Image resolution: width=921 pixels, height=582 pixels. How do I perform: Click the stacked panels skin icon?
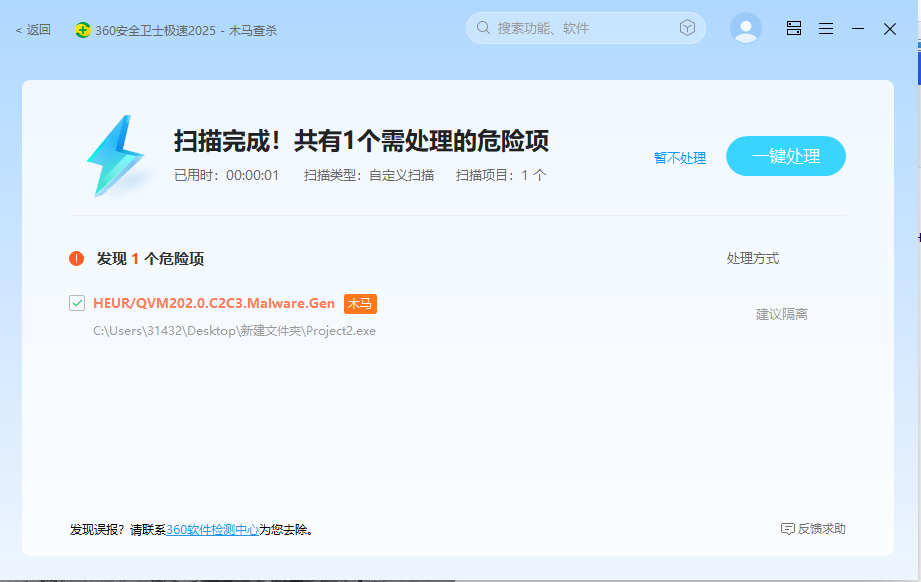pos(794,28)
